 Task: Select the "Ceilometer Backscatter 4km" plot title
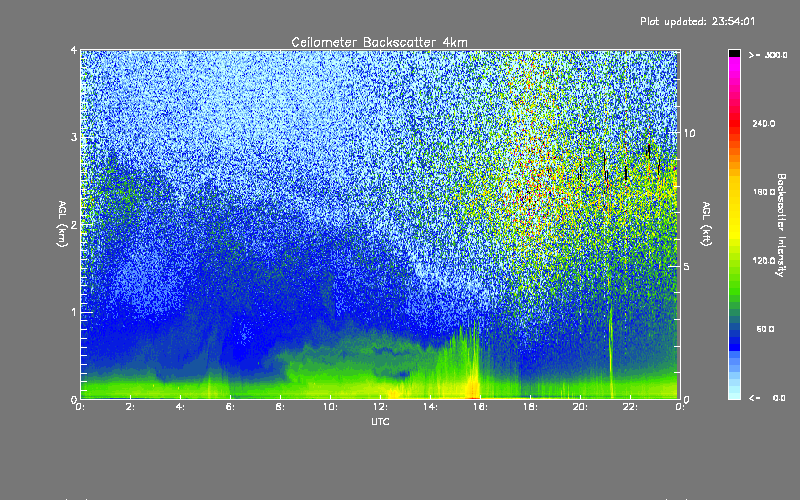coord(379,42)
